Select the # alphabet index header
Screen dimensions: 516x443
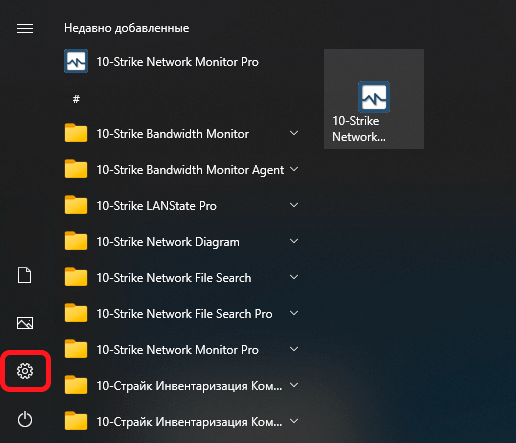pyautogui.click(x=76, y=99)
